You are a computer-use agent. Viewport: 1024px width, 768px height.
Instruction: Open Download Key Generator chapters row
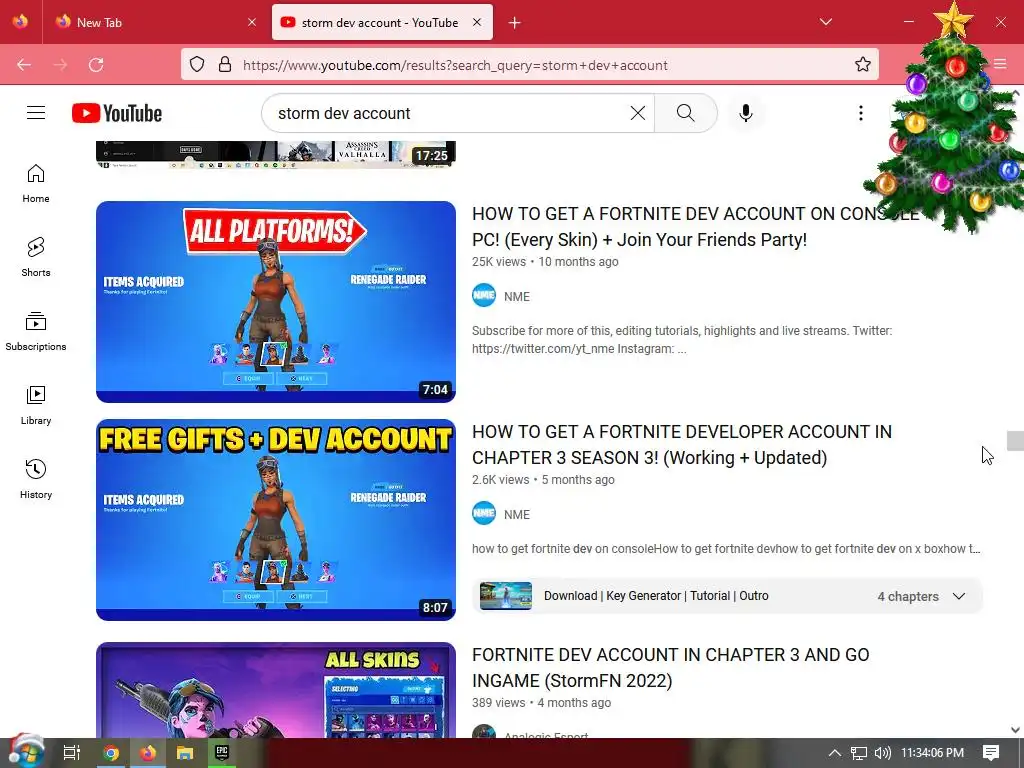728,596
